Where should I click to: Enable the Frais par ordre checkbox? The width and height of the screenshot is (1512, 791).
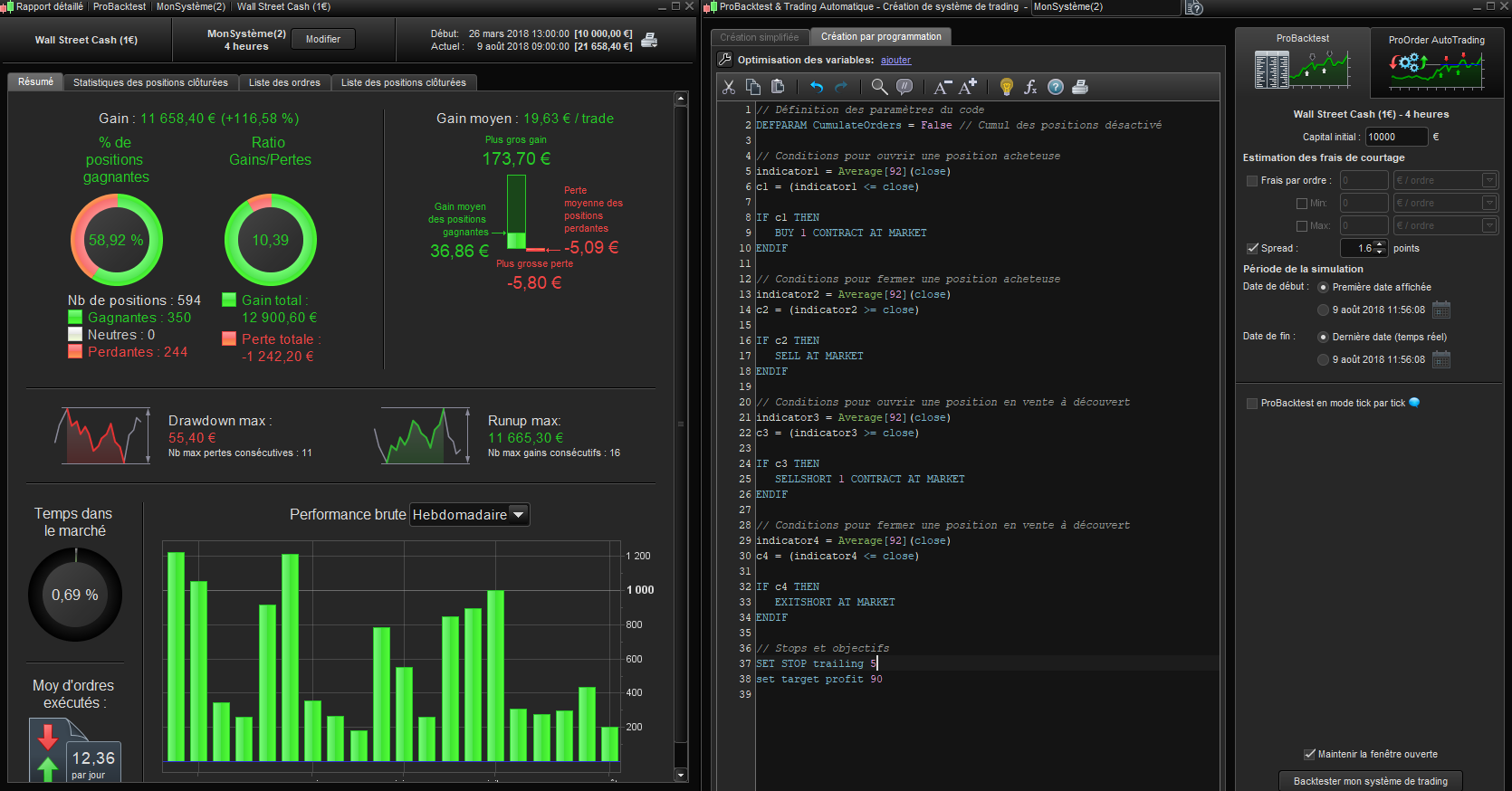click(1252, 181)
